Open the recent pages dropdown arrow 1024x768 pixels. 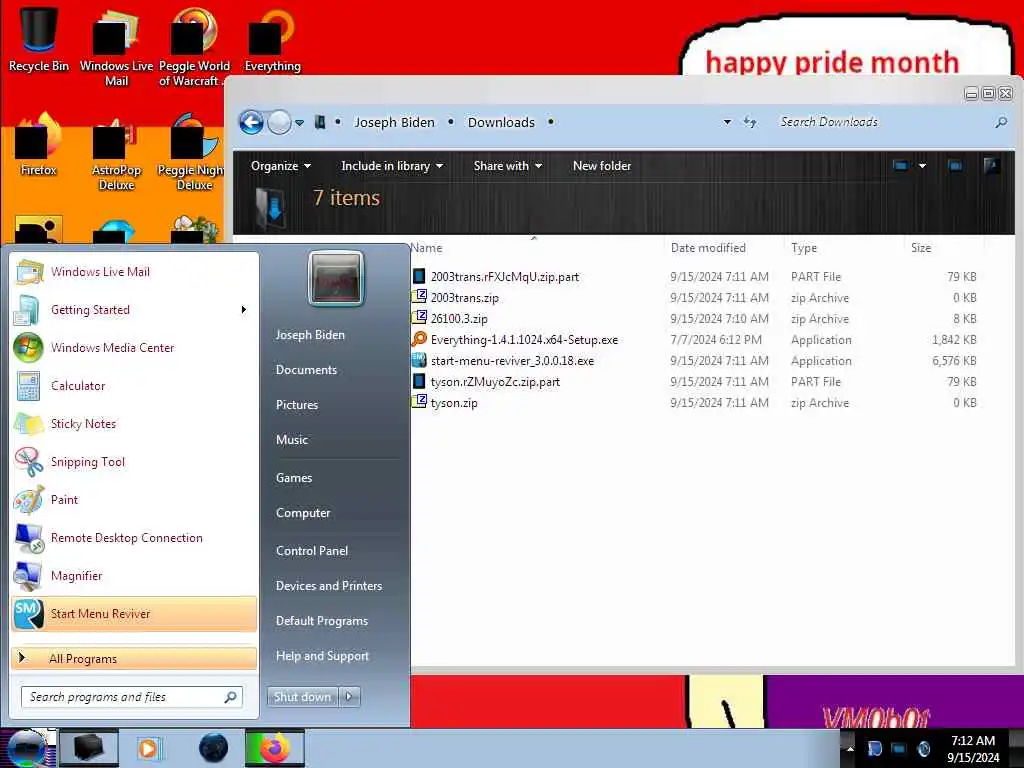point(299,122)
